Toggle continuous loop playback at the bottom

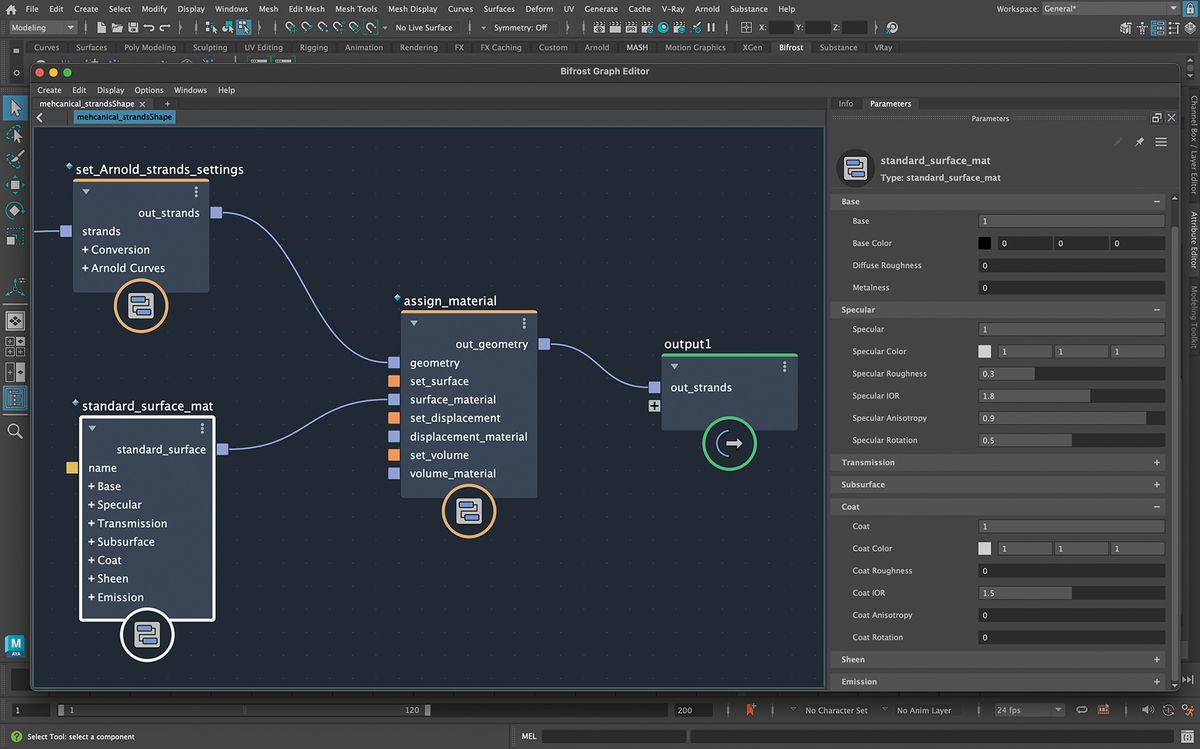tap(1082, 710)
